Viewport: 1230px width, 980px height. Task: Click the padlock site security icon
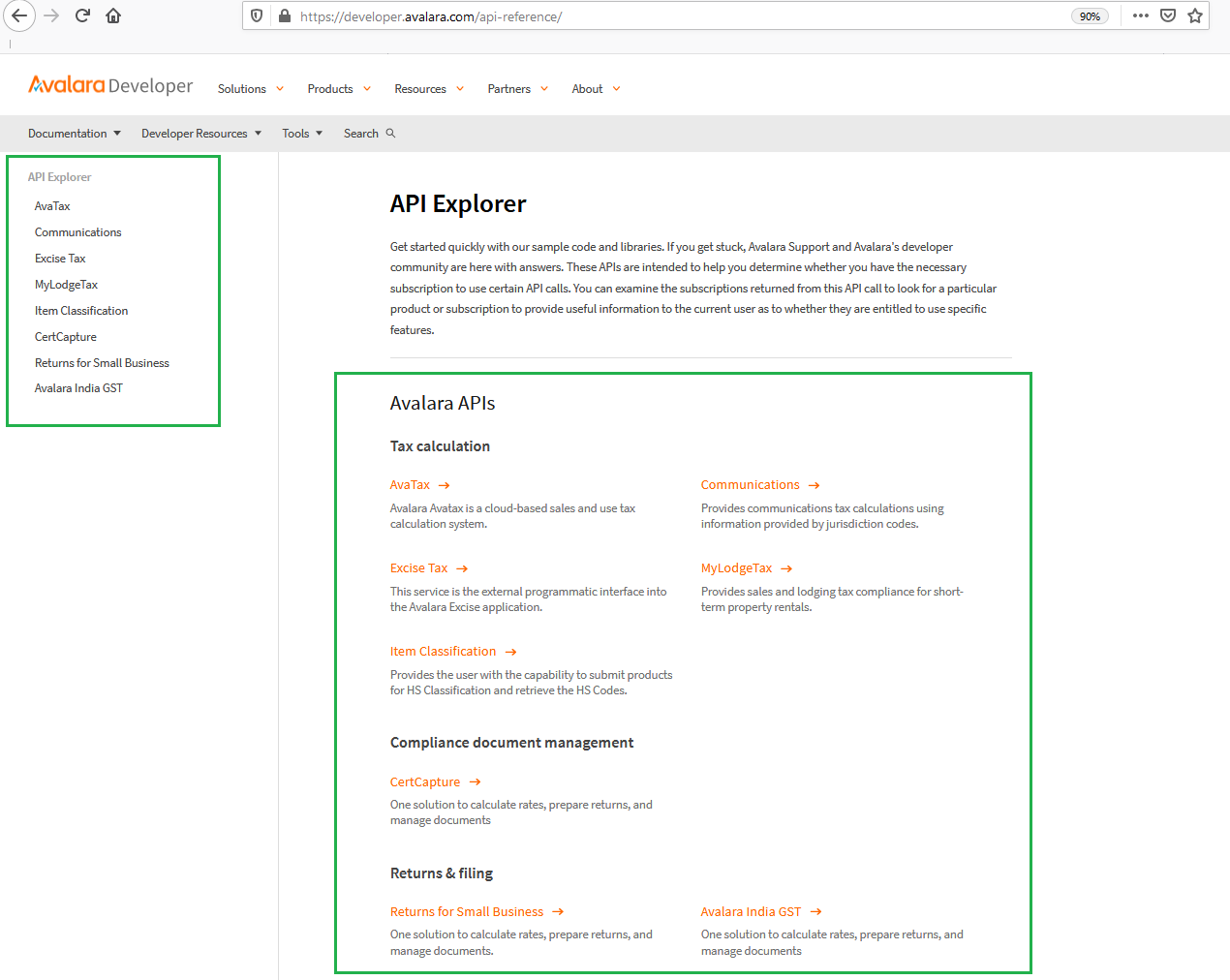tap(285, 15)
